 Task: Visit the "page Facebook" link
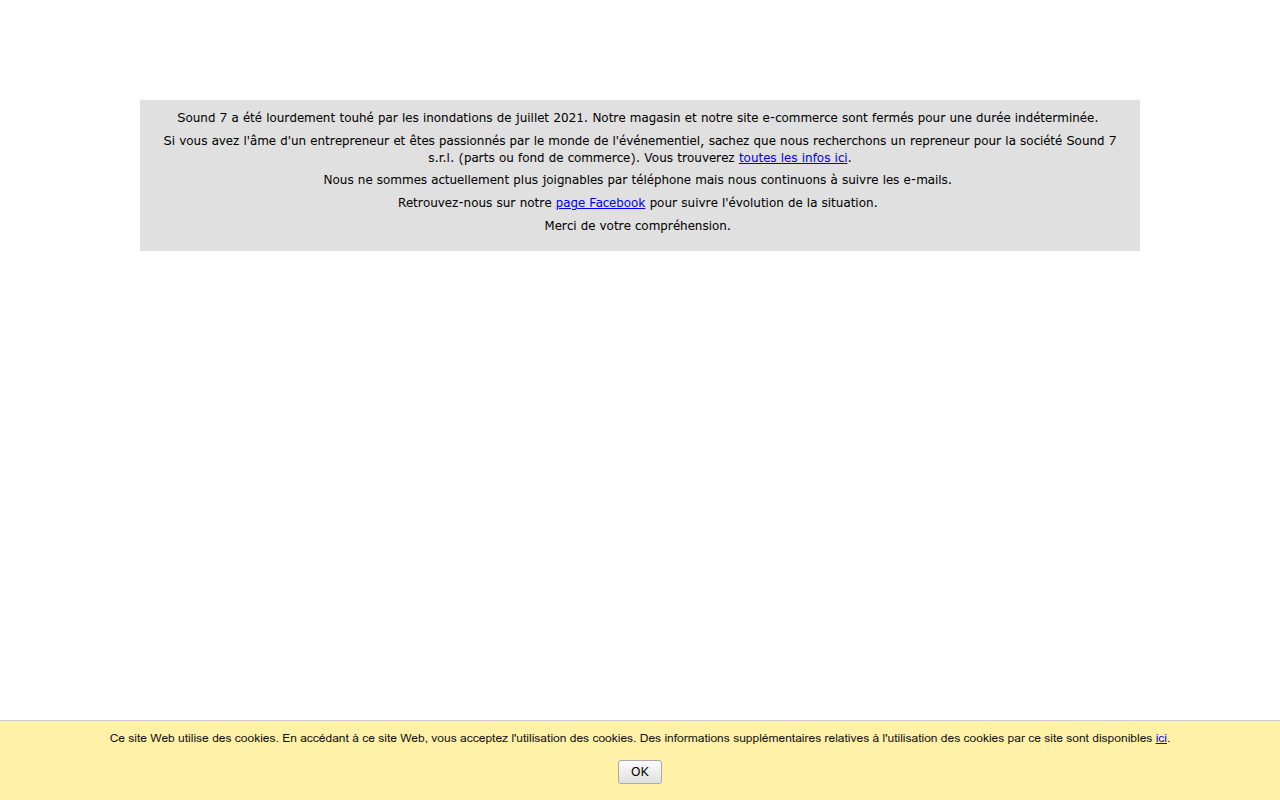point(600,203)
